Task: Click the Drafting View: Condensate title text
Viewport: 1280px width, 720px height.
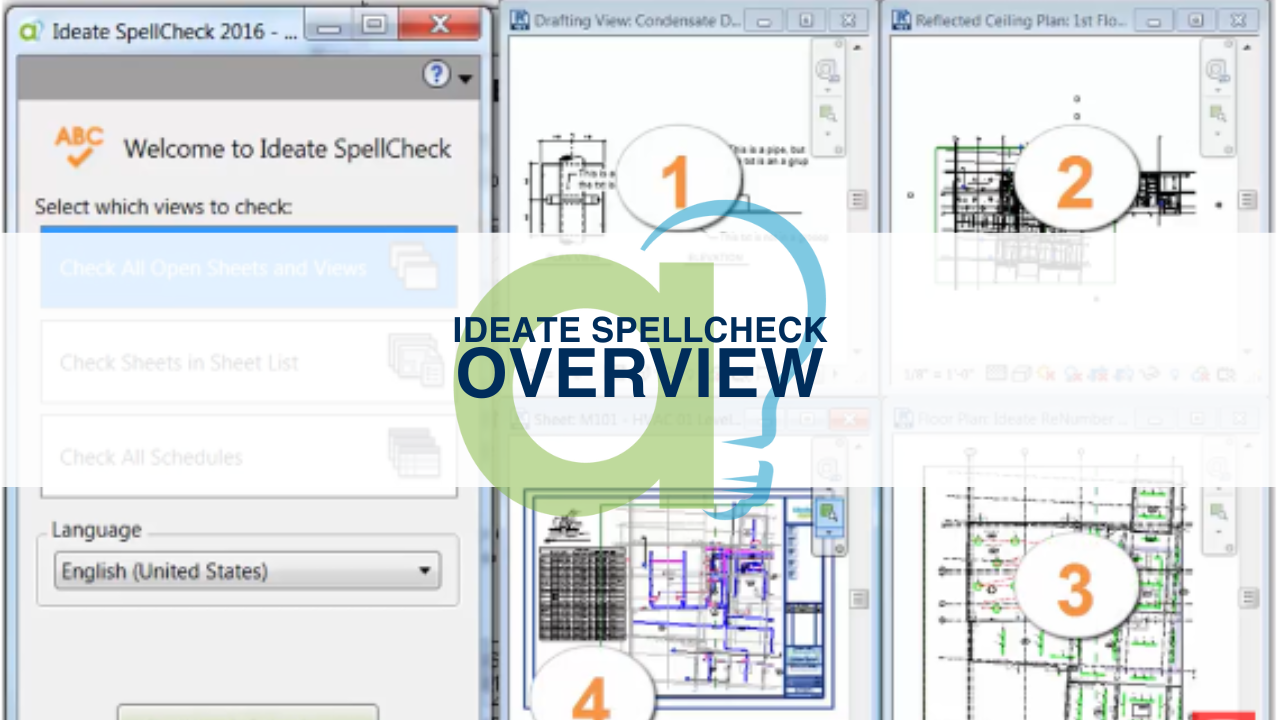Action: [638, 20]
